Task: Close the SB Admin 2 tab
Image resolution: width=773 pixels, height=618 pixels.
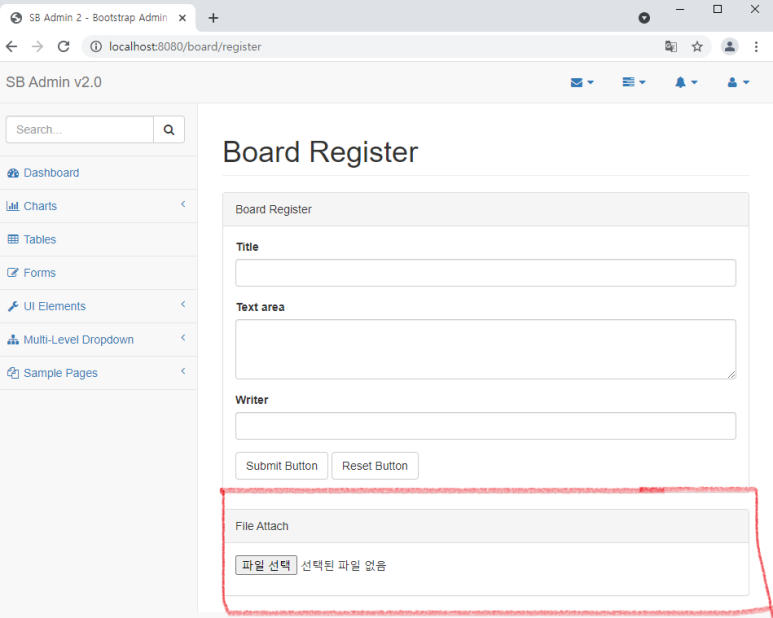Action: point(182,18)
